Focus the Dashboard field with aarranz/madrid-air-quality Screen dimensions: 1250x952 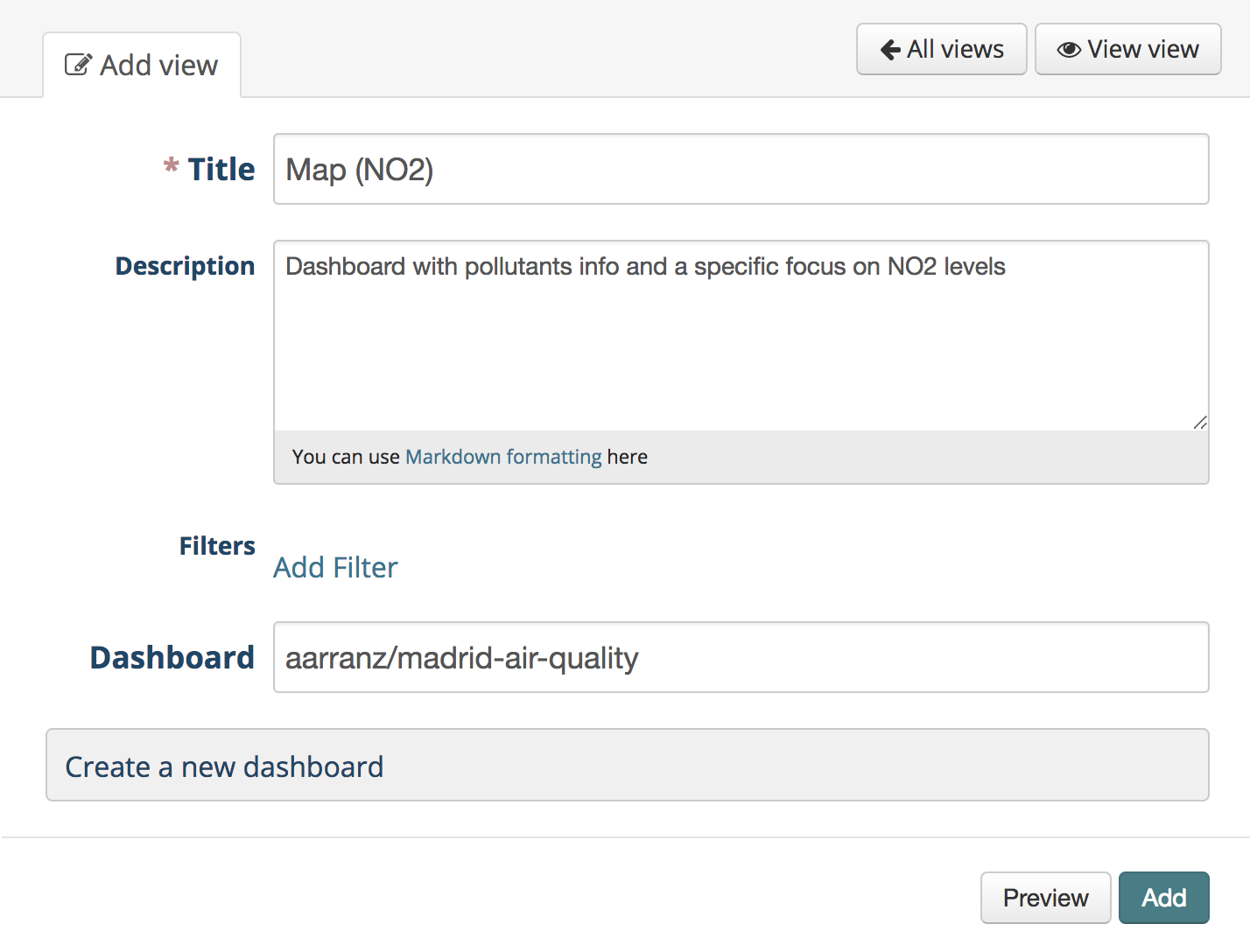[741, 657]
